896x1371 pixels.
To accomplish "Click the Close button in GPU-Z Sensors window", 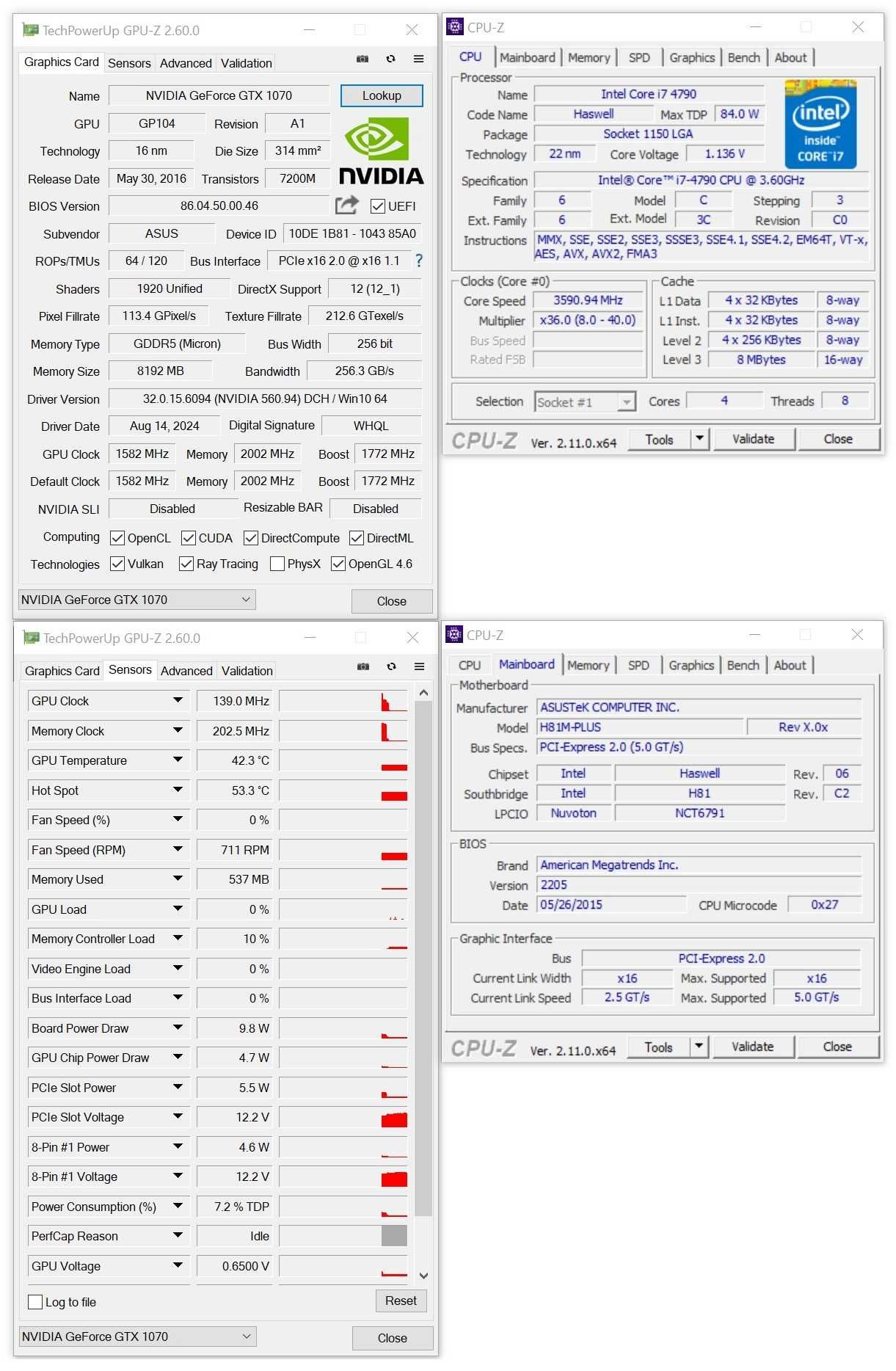I will (x=393, y=1338).
